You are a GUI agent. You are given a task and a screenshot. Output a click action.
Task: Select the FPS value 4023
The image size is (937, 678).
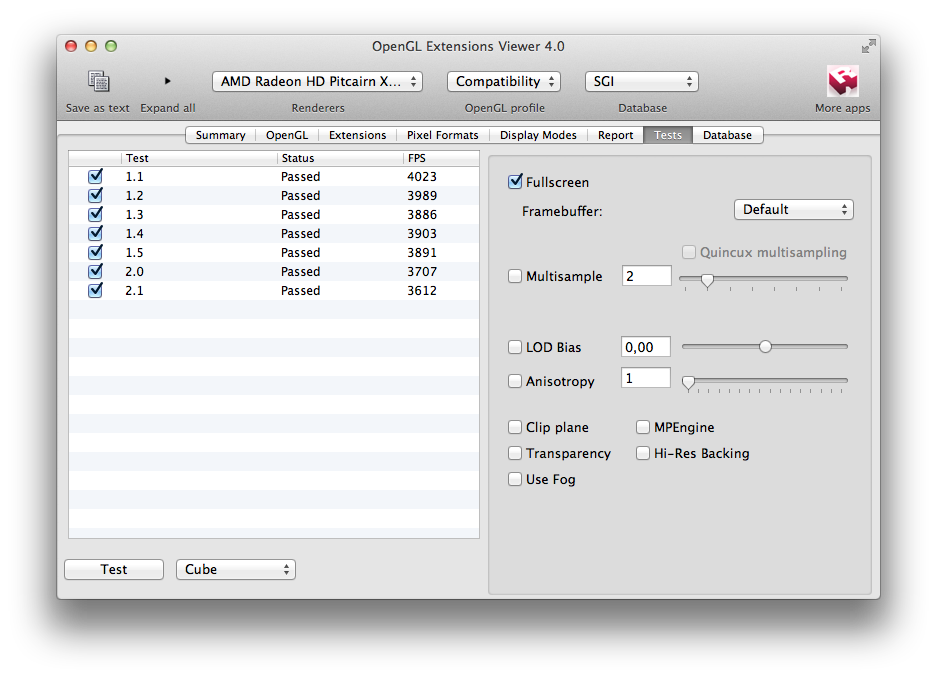click(x=422, y=176)
